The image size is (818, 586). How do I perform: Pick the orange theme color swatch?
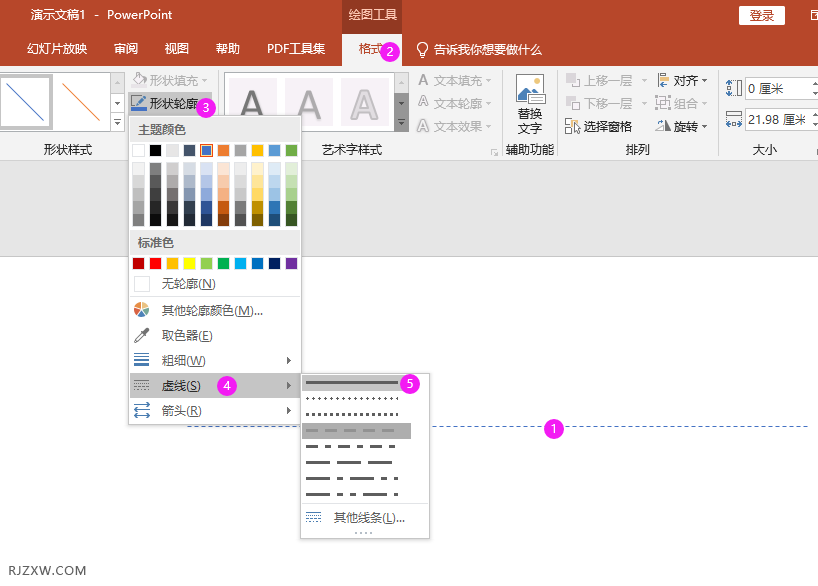click(223, 151)
